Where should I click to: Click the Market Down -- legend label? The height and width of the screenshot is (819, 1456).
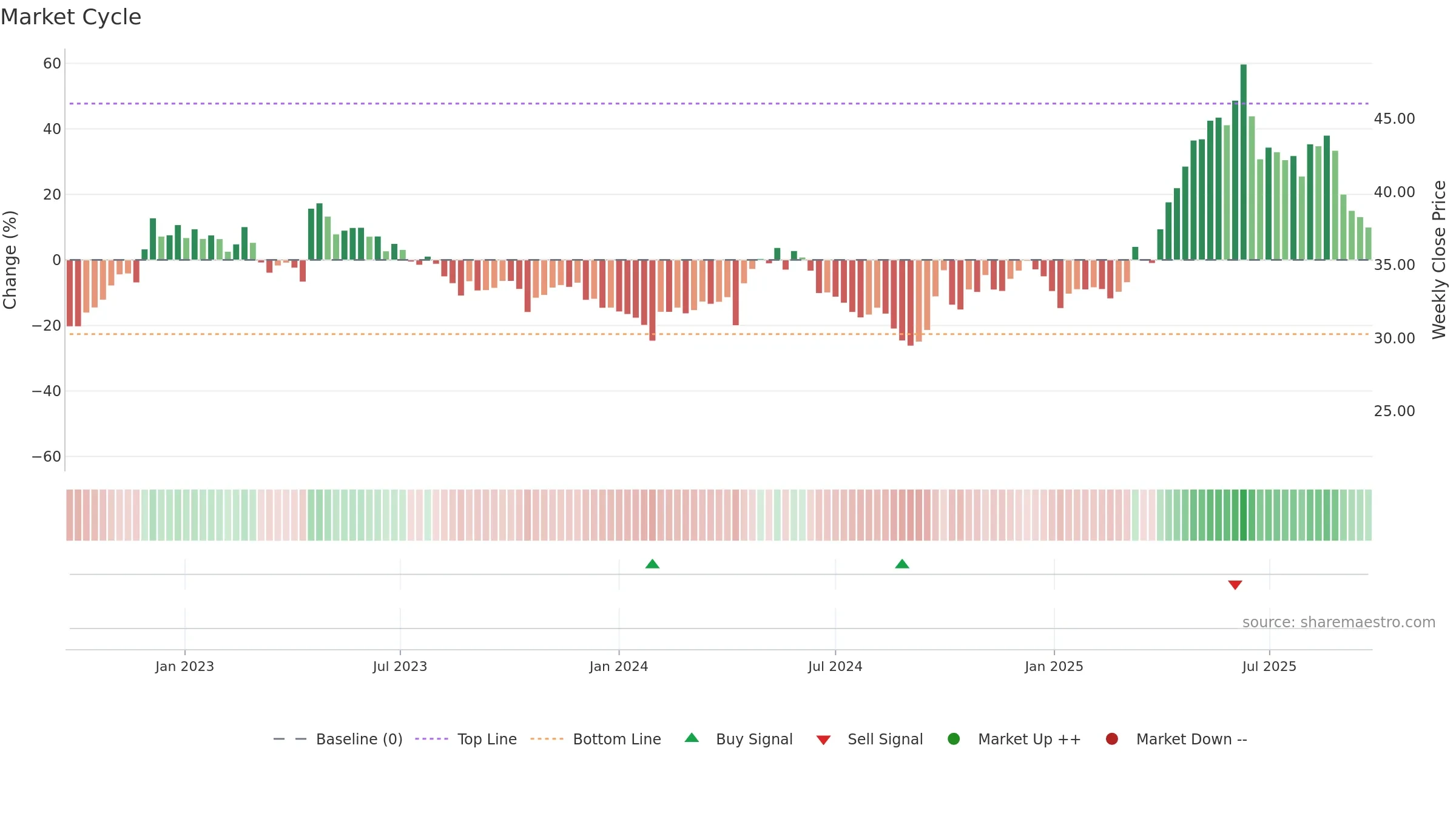pos(1191,739)
